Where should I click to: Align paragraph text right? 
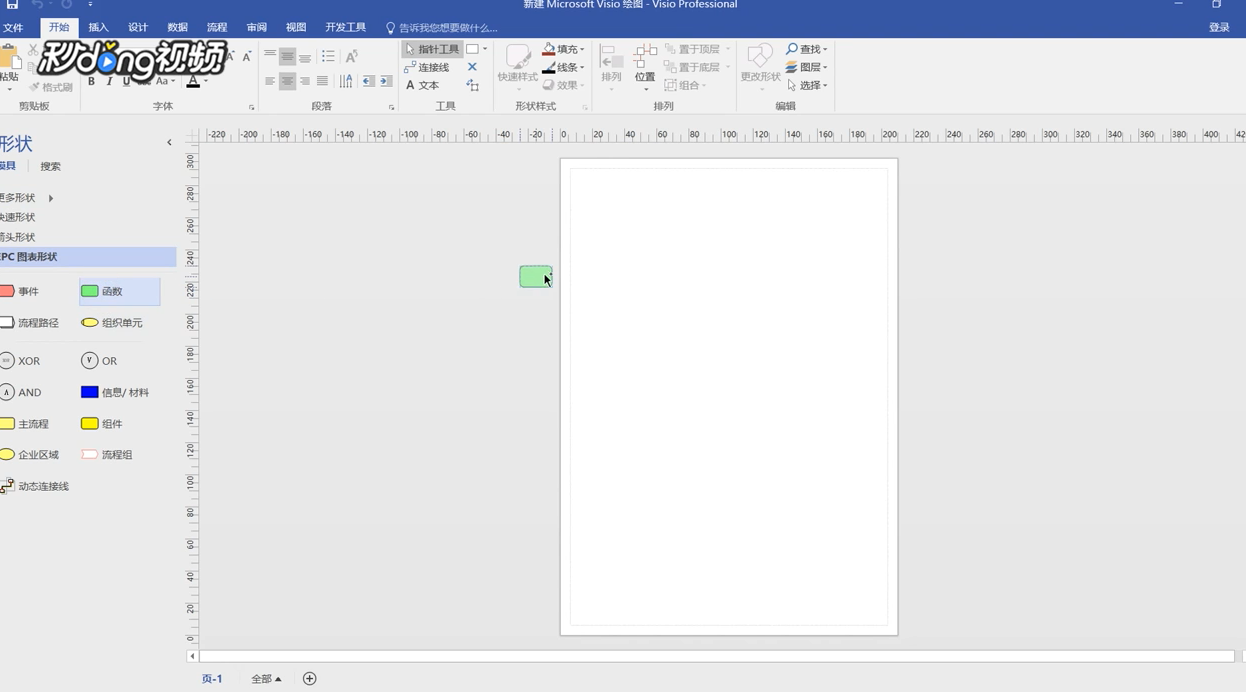point(305,81)
